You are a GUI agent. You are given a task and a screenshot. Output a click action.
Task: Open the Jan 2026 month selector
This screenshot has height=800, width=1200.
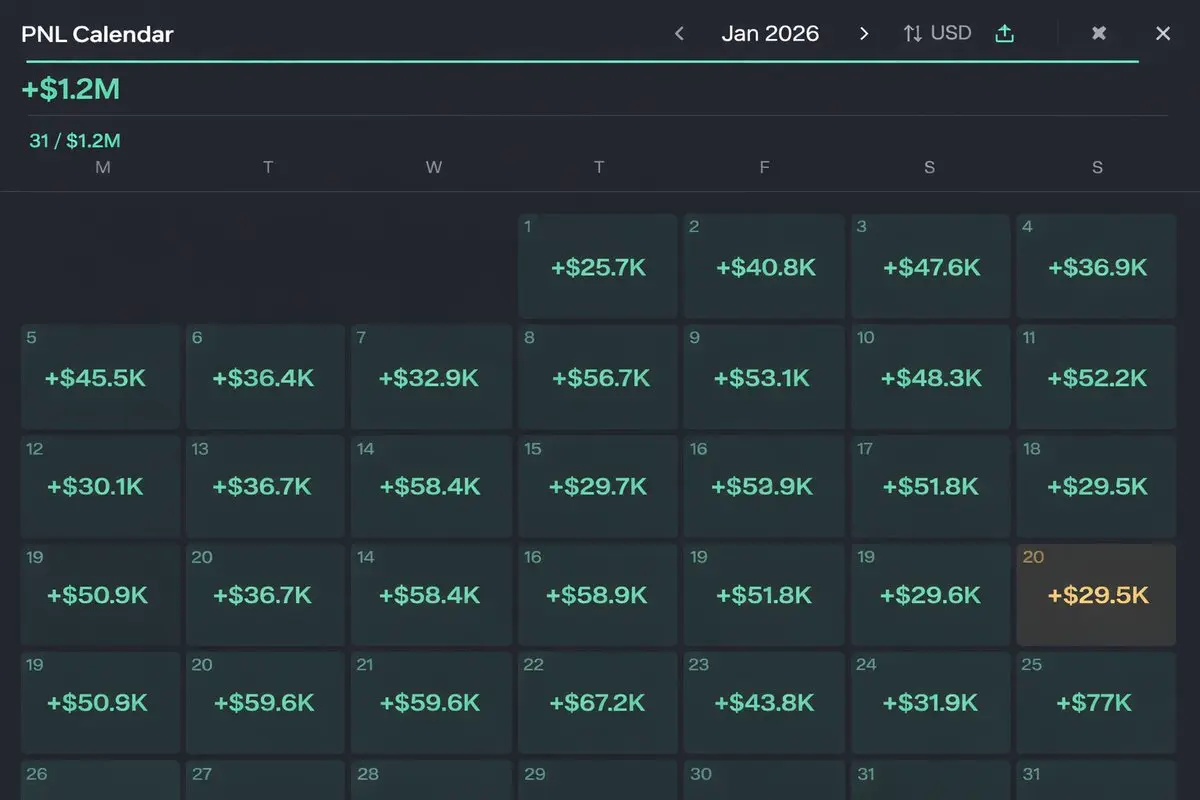click(770, 34)
